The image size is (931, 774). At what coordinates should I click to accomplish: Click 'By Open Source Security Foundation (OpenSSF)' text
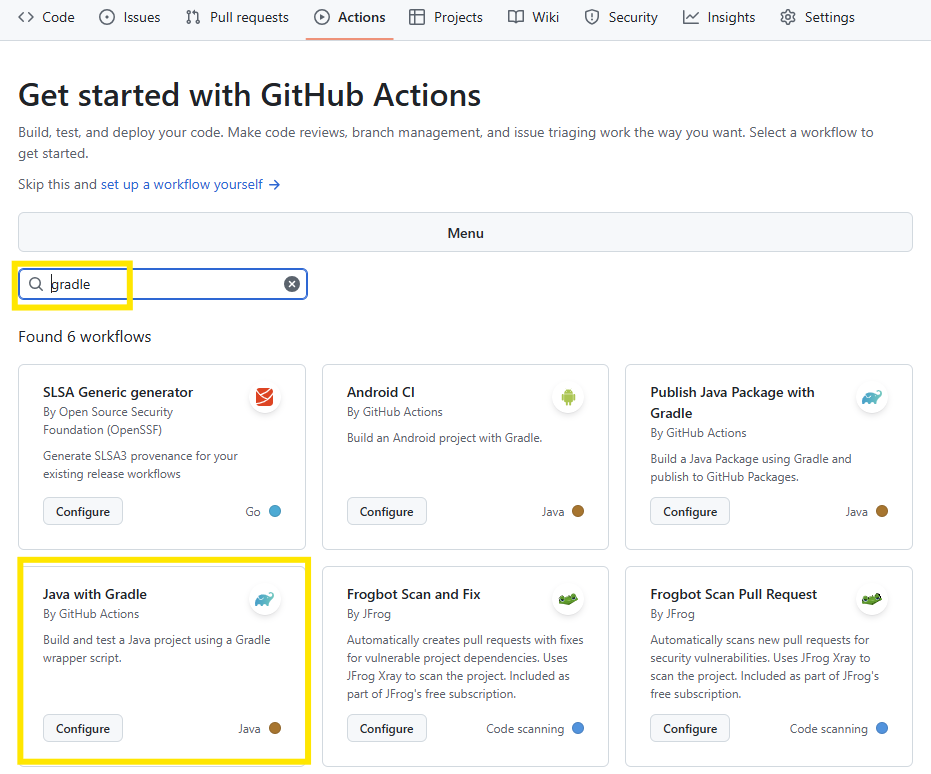point(108,421)
